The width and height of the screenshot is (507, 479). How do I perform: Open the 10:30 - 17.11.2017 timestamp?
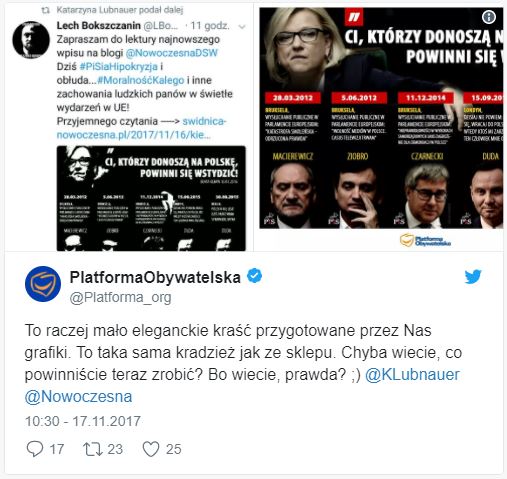[x=83, y=421]
